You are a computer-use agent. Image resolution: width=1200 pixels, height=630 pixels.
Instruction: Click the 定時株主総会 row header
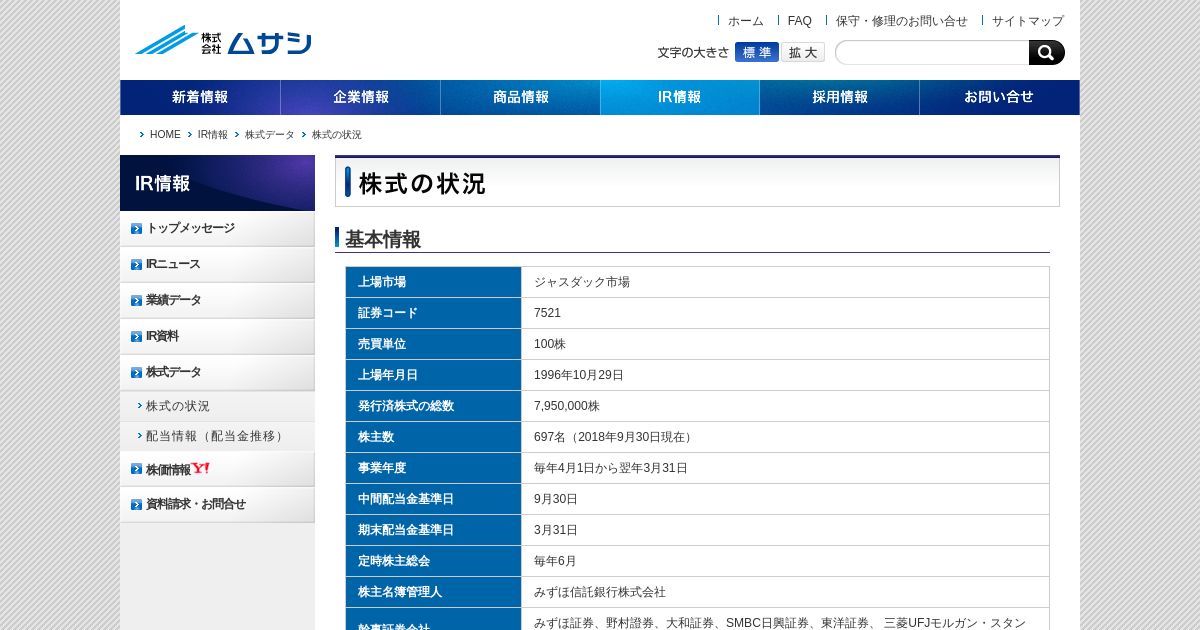click(433, 561)
